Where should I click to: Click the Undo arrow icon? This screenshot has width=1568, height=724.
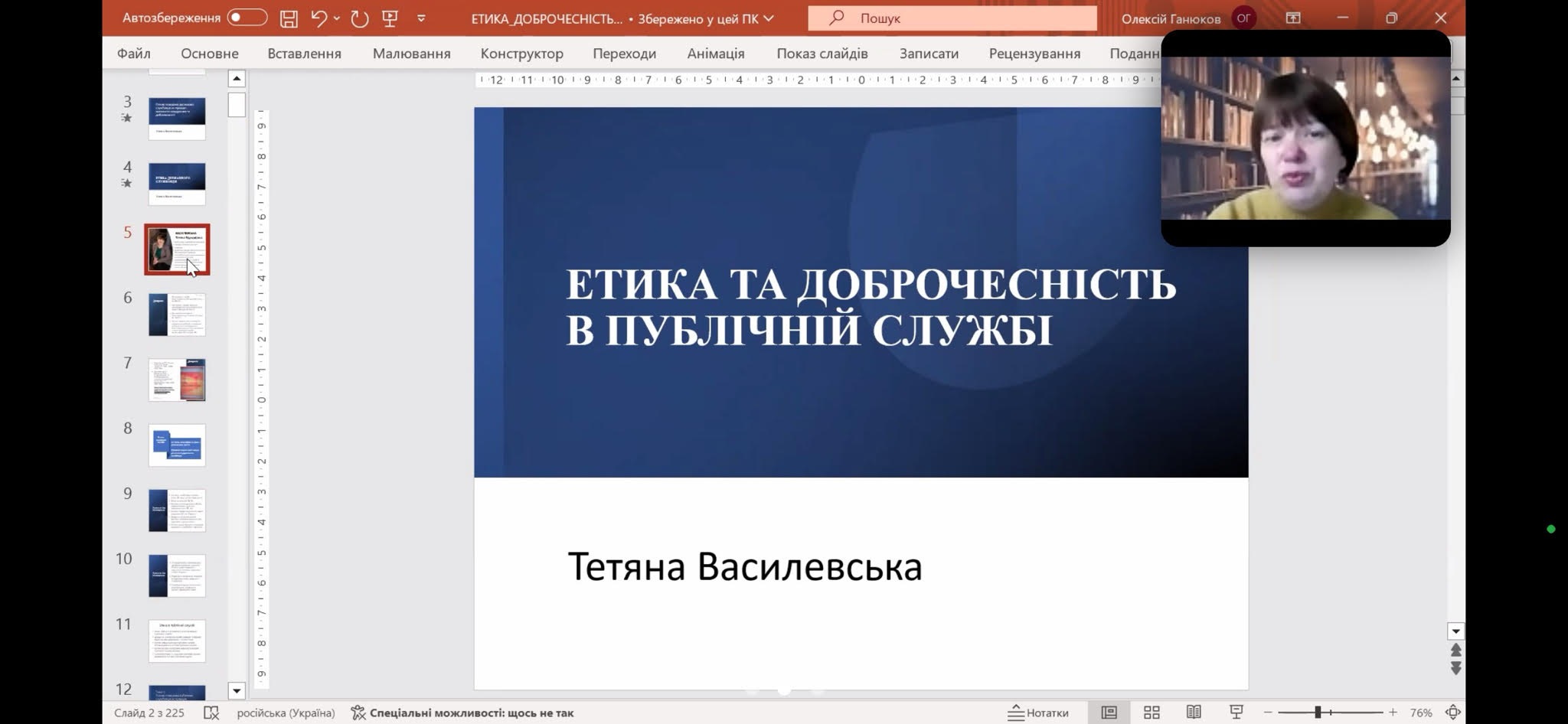[x=319, y=18]
